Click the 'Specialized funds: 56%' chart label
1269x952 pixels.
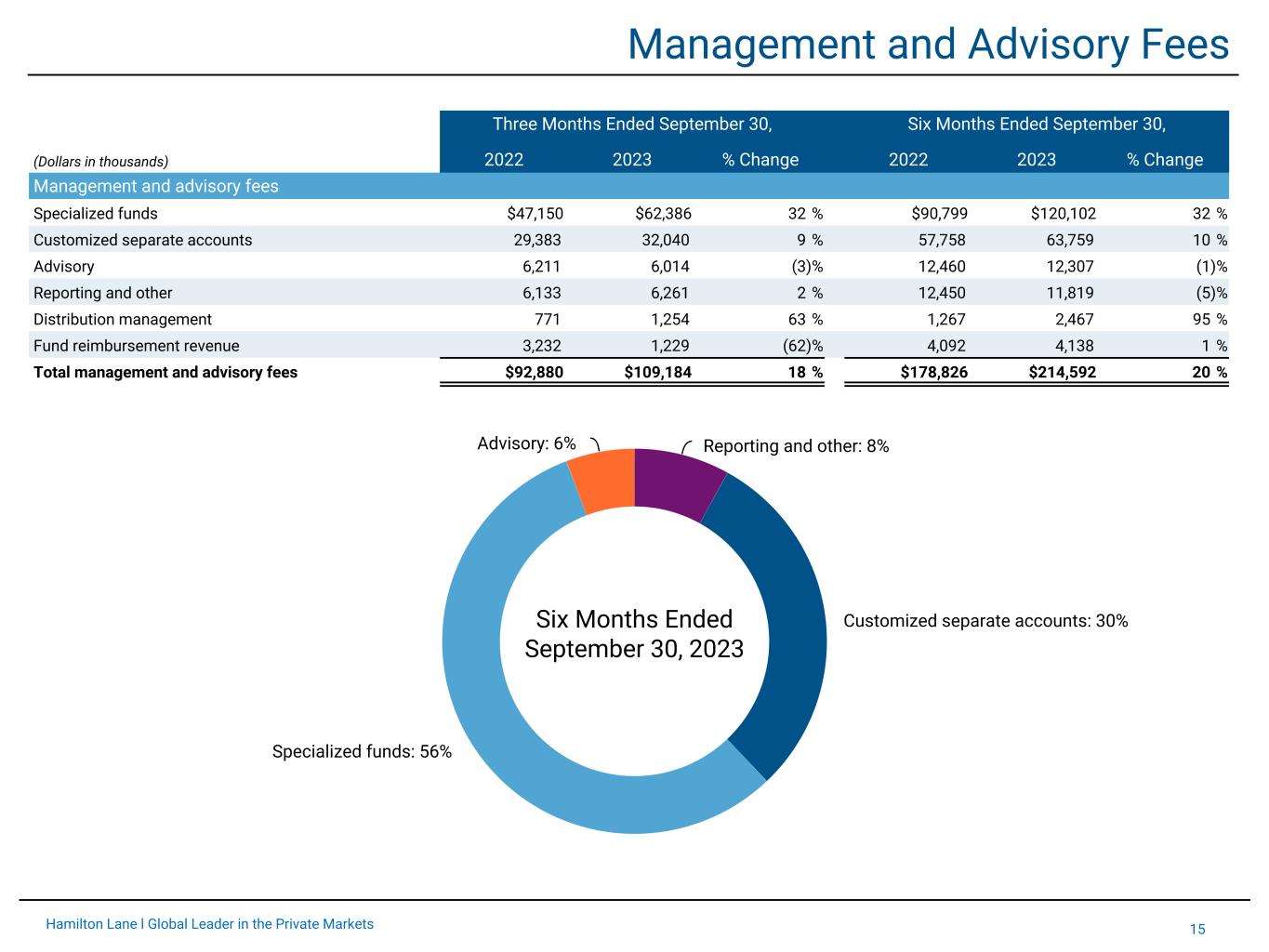pos(362,751)
